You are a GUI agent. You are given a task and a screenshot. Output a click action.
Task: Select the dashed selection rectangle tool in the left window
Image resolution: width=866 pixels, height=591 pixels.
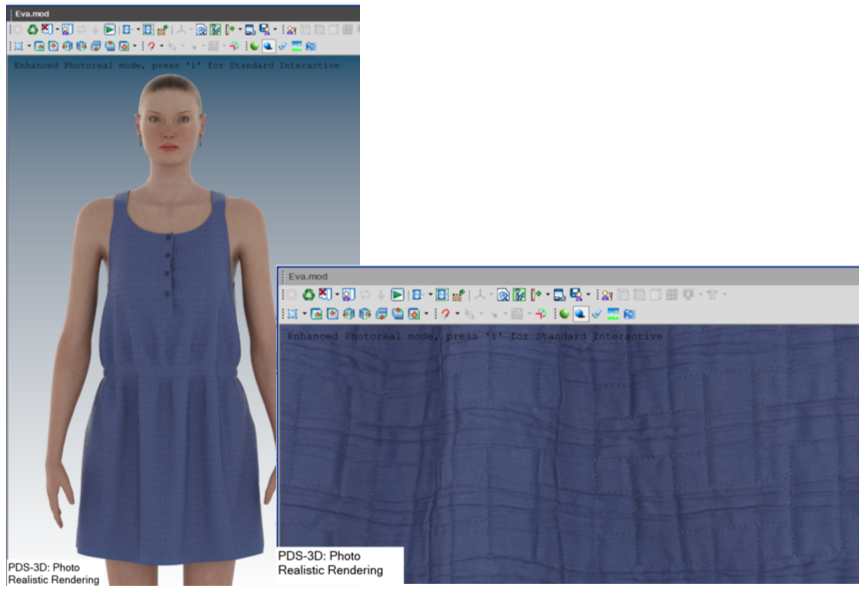point(17,46)
